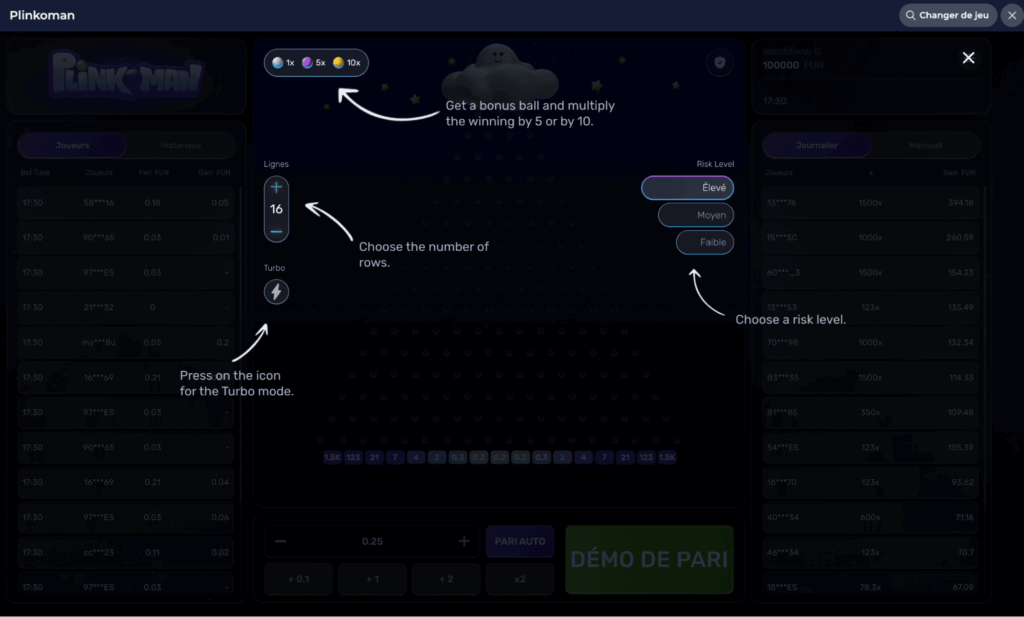Click player 21***32 in bets list

point(99,308)
